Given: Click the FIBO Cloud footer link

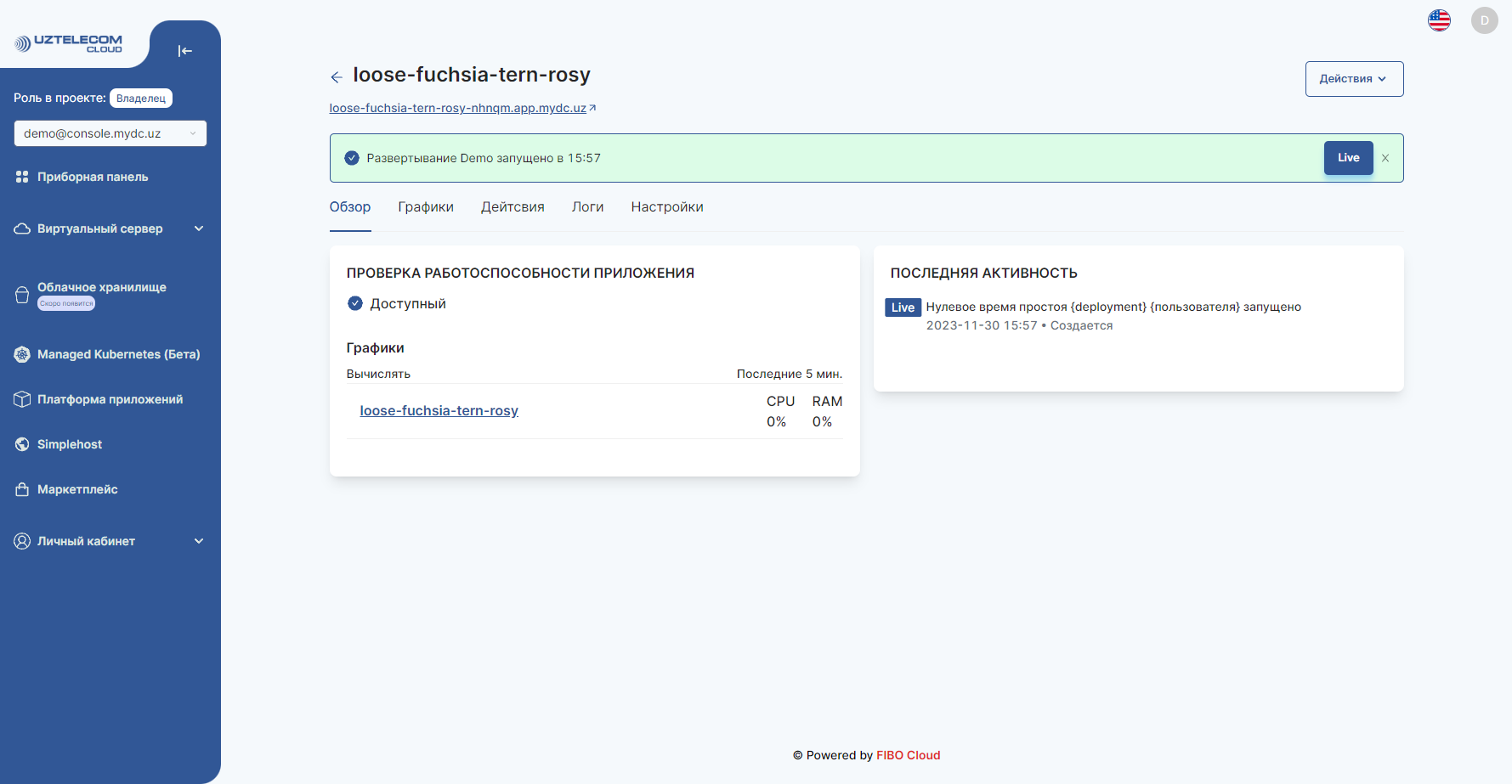Looking at the screenshot, I should pos(908,755).
